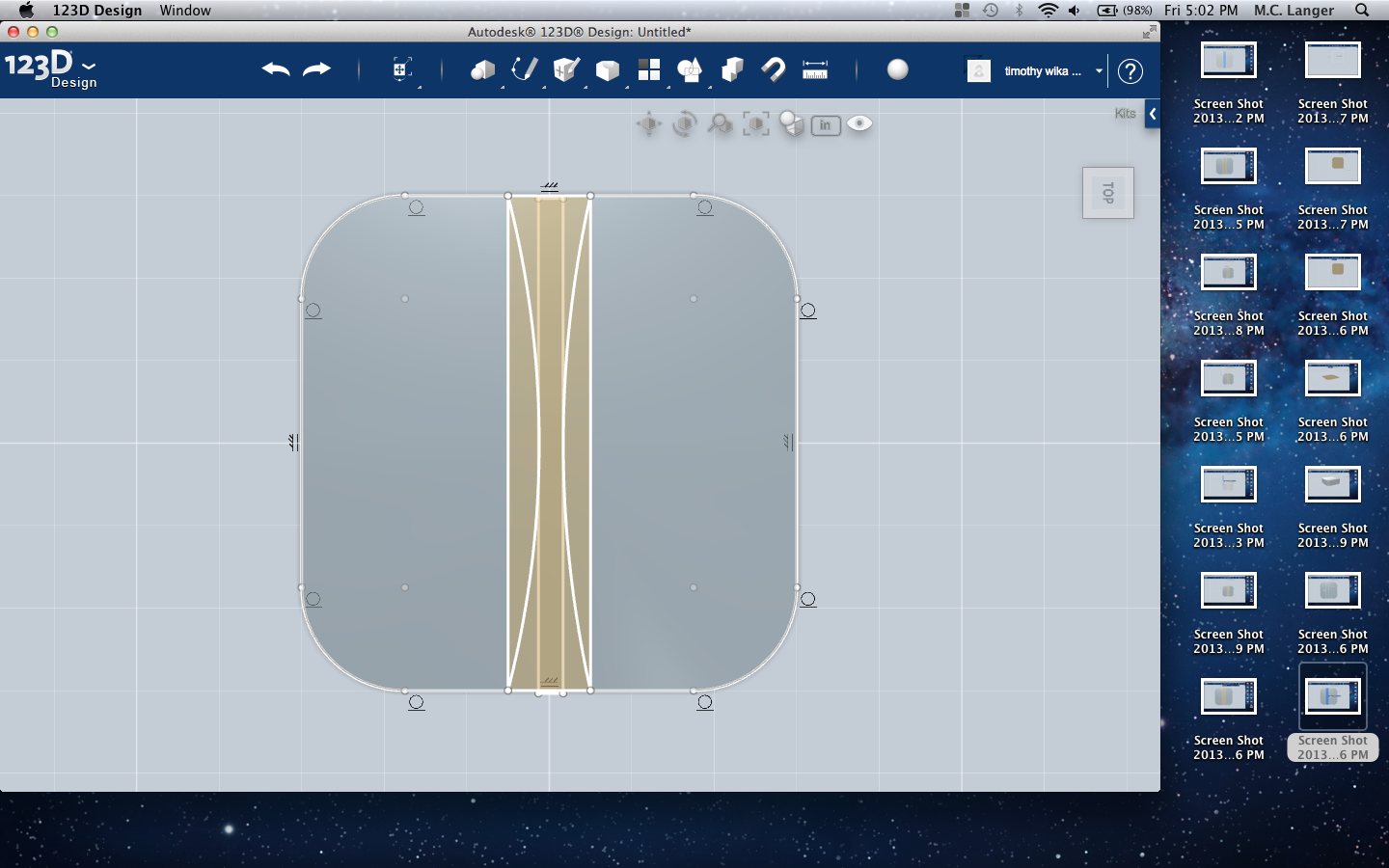This screenshot has width=1389, height=868.
Task: Click the highlighted Screen Shot desktop file
Action: click(x=1333, y=714)
